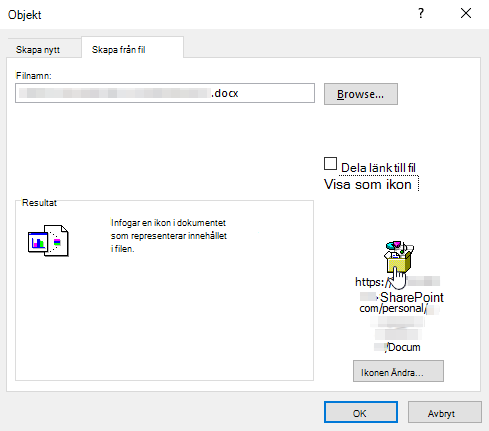
Task: Cancel via the Avbryt button
Action: [445, 412]
